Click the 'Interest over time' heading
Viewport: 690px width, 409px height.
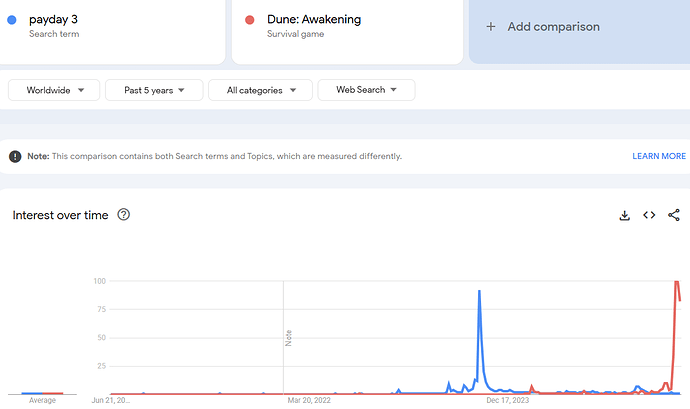60,215
